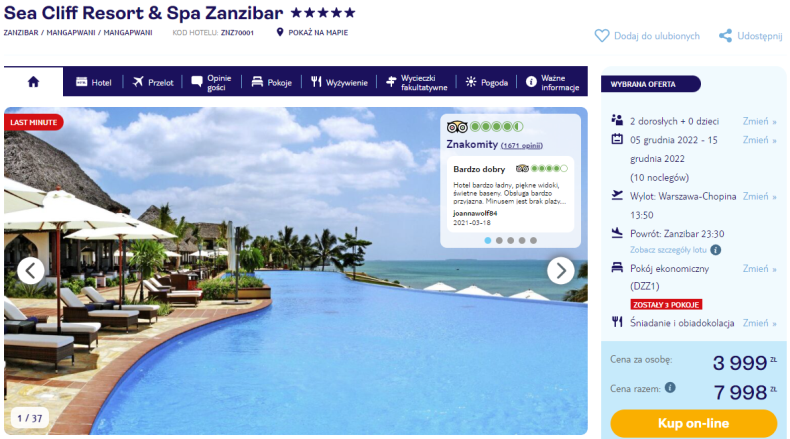Click the Kup on-line button
This screenshot has width=790, height=439.
tap(693, 423)
